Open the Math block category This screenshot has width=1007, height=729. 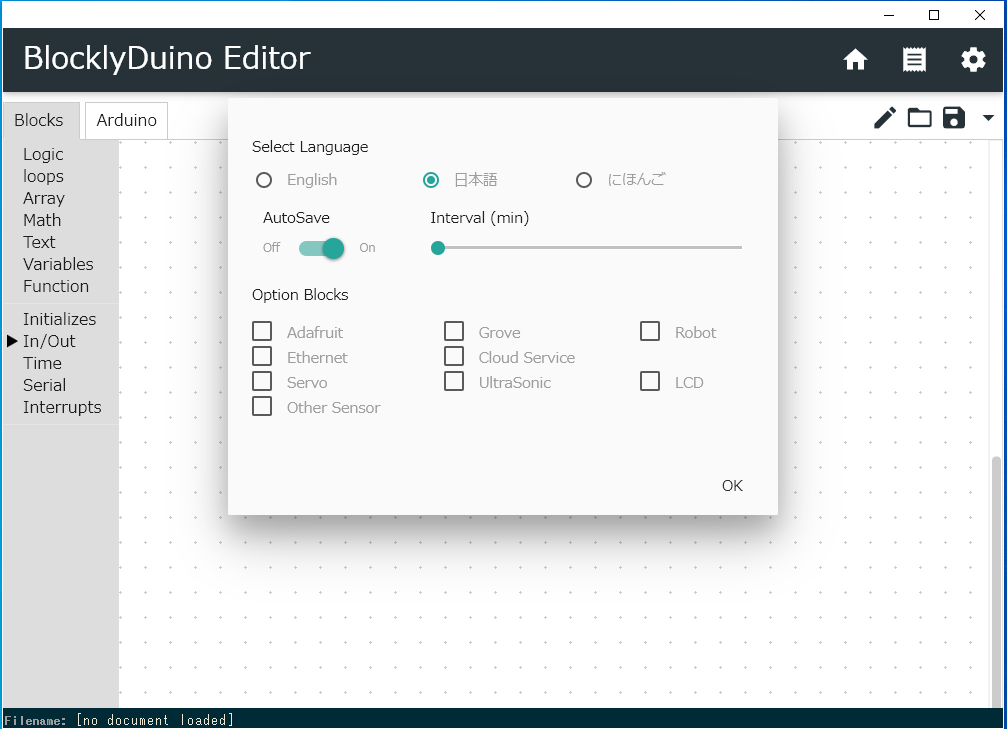click(42, 220)
